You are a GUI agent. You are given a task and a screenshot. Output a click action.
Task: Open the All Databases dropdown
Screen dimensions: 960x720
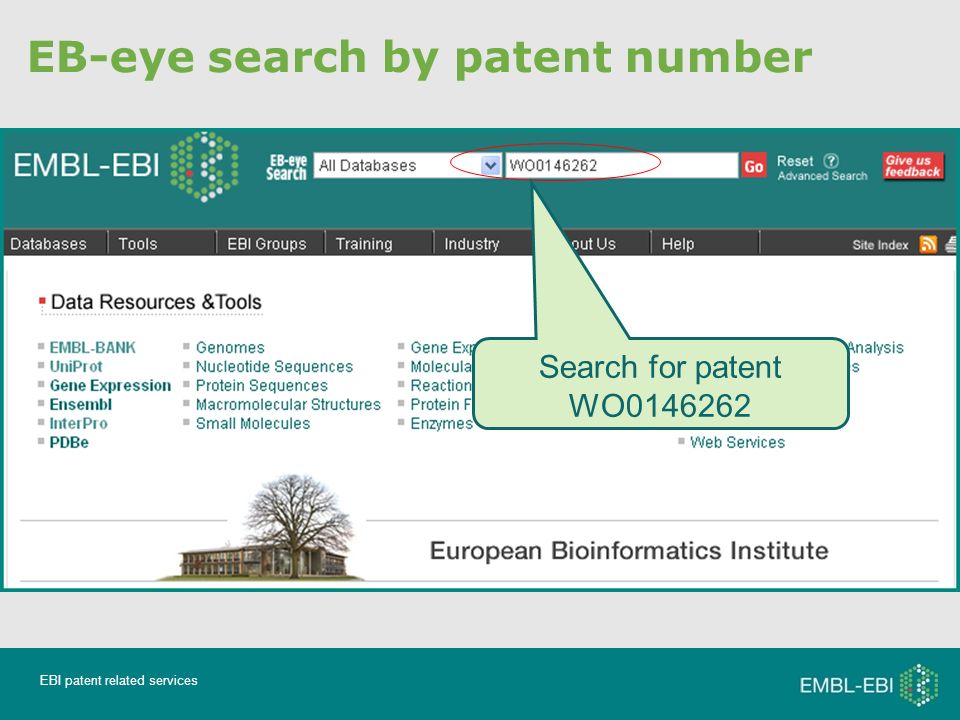tap(408, 165)
